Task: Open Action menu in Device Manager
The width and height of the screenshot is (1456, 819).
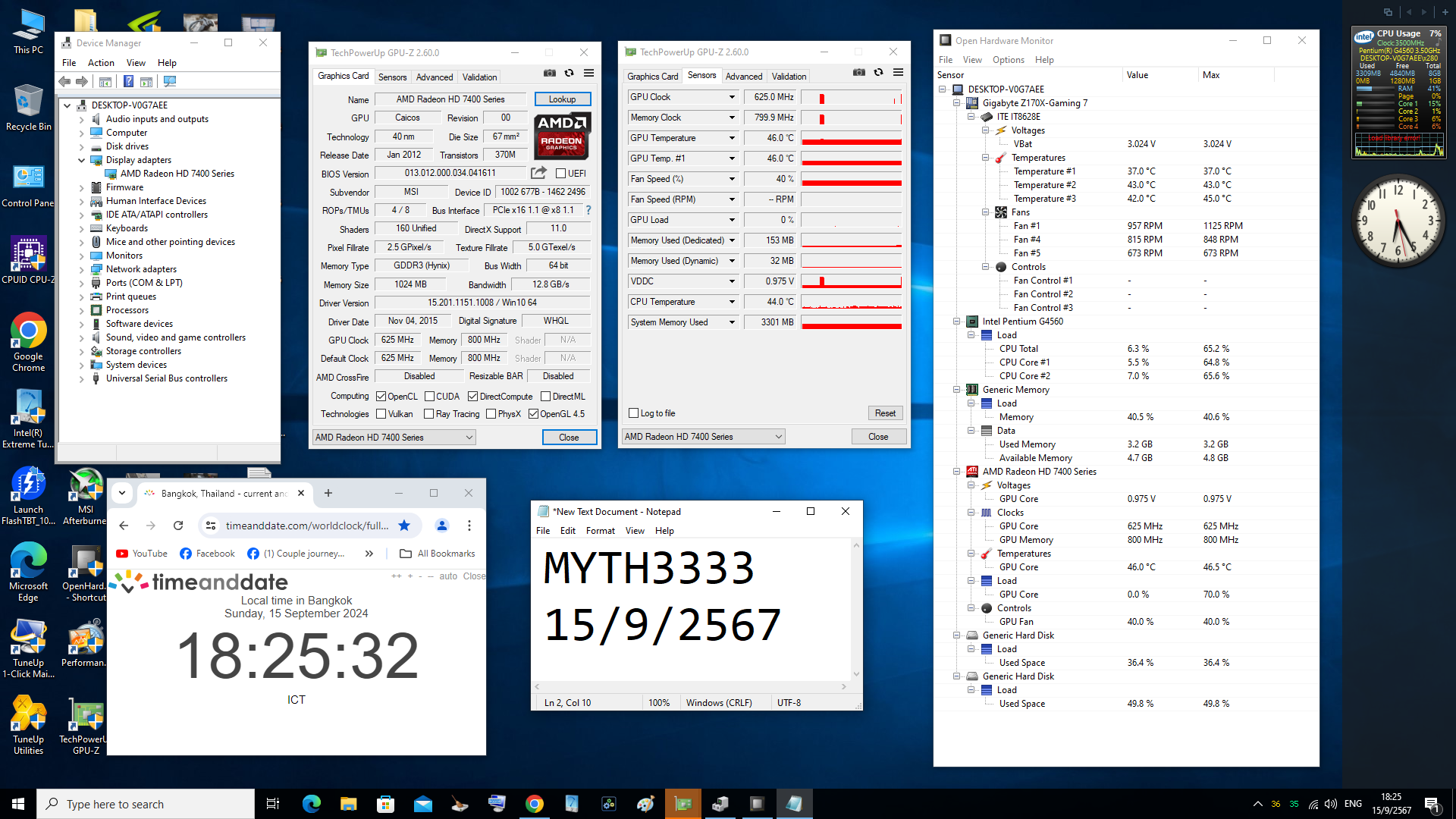Action: [101, 63]
